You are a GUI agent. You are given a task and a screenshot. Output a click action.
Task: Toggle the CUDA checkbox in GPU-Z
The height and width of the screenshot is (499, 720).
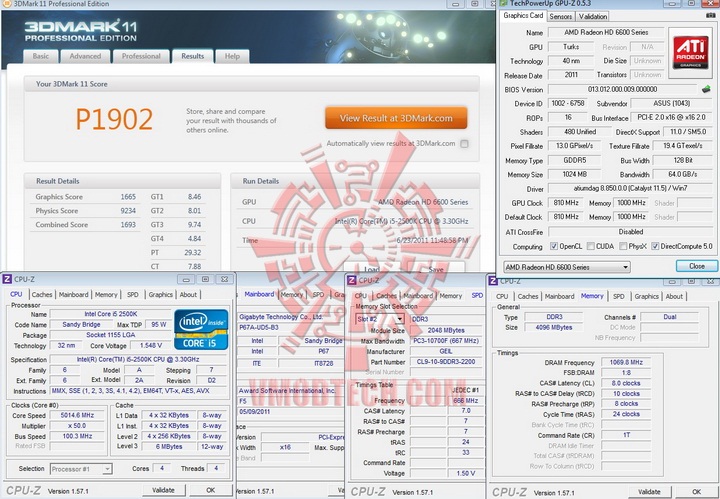coord(591,247)
